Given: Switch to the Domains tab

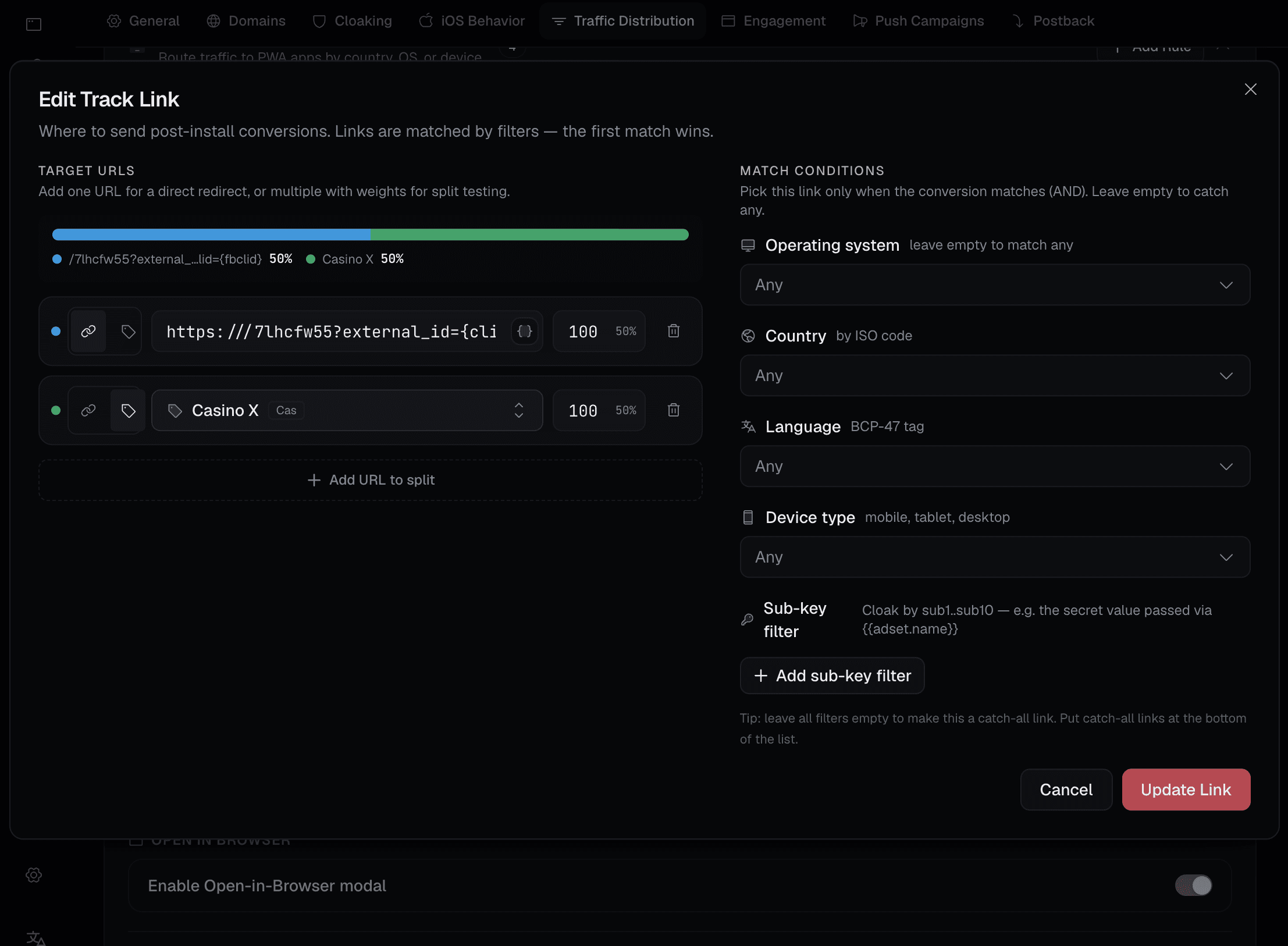Looking at the screenshot, I should (x=246, y=21).
